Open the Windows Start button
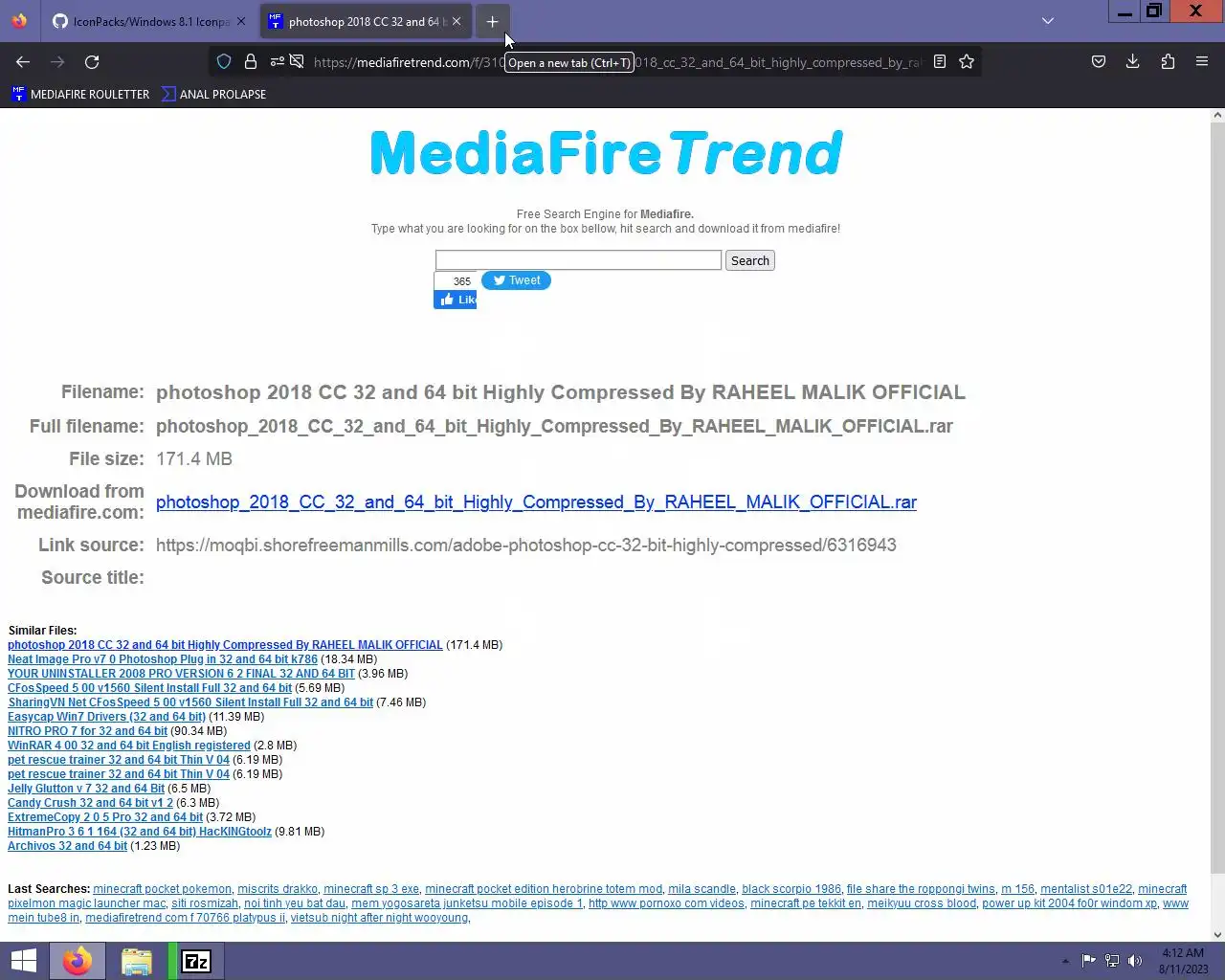This screenshot has width=1225, height=980. [x=23, y=961]
